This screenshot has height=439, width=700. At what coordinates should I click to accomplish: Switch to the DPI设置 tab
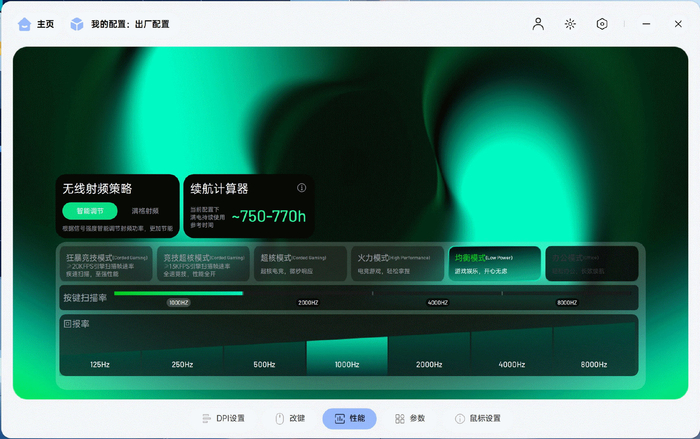click(x=224, y=418)
